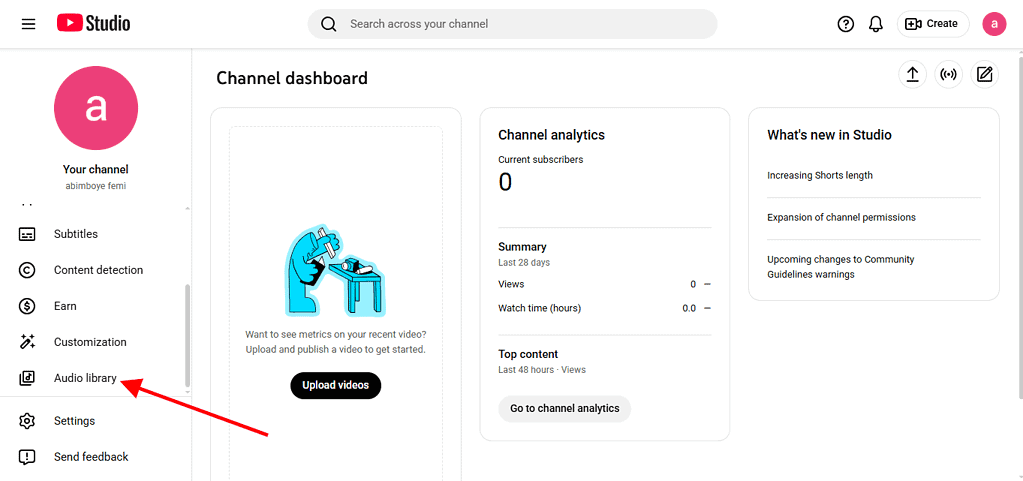Click Send feedback in the sidebar
1023x481 pixels.
91,457
